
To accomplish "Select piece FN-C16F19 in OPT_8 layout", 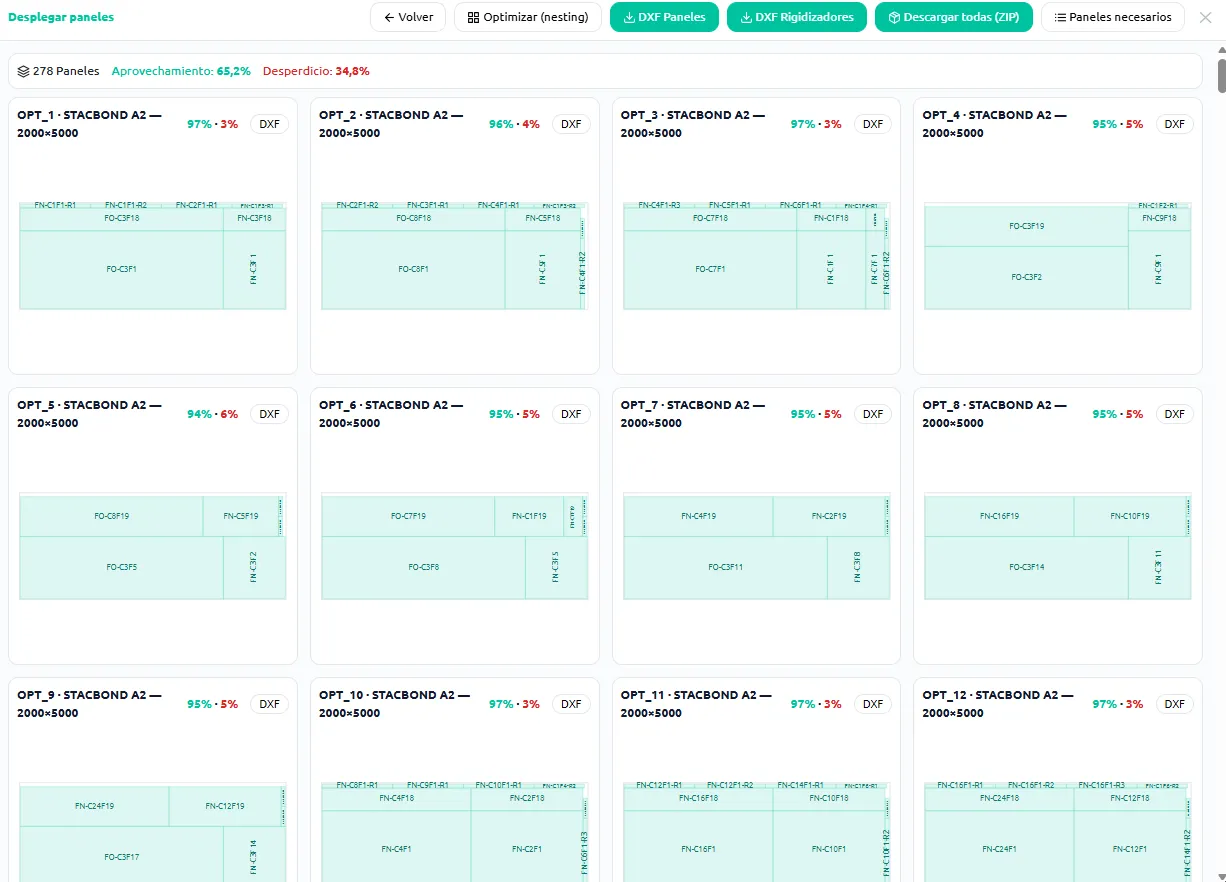I will (x=999, y=516).
